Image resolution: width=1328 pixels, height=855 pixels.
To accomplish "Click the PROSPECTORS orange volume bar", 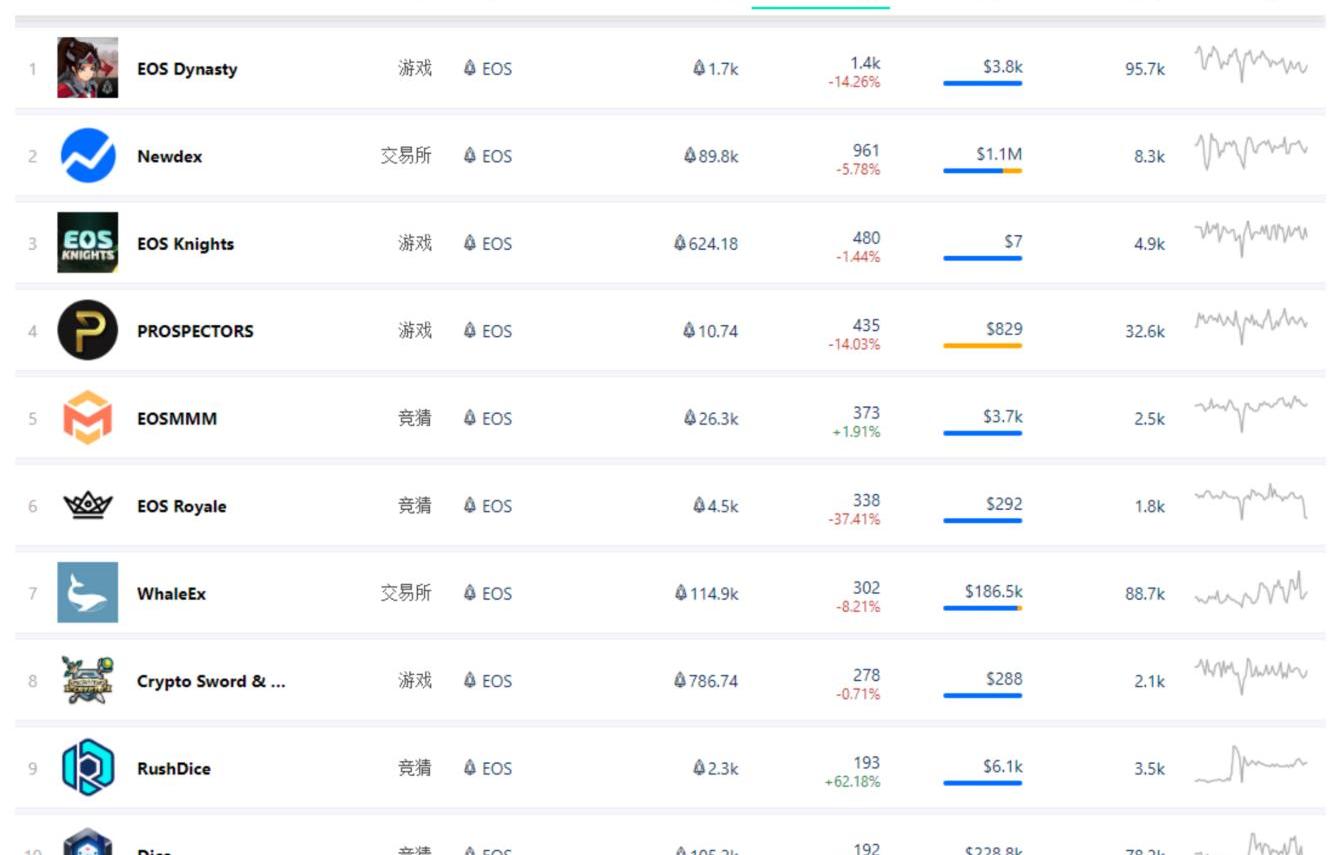I will pyautogui.click(x=982, y=346).
